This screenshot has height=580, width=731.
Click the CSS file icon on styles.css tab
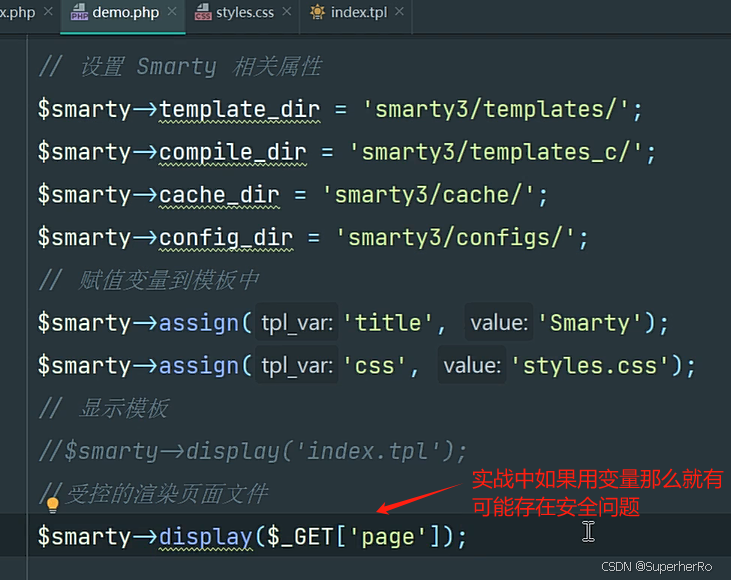pos(203,12)
